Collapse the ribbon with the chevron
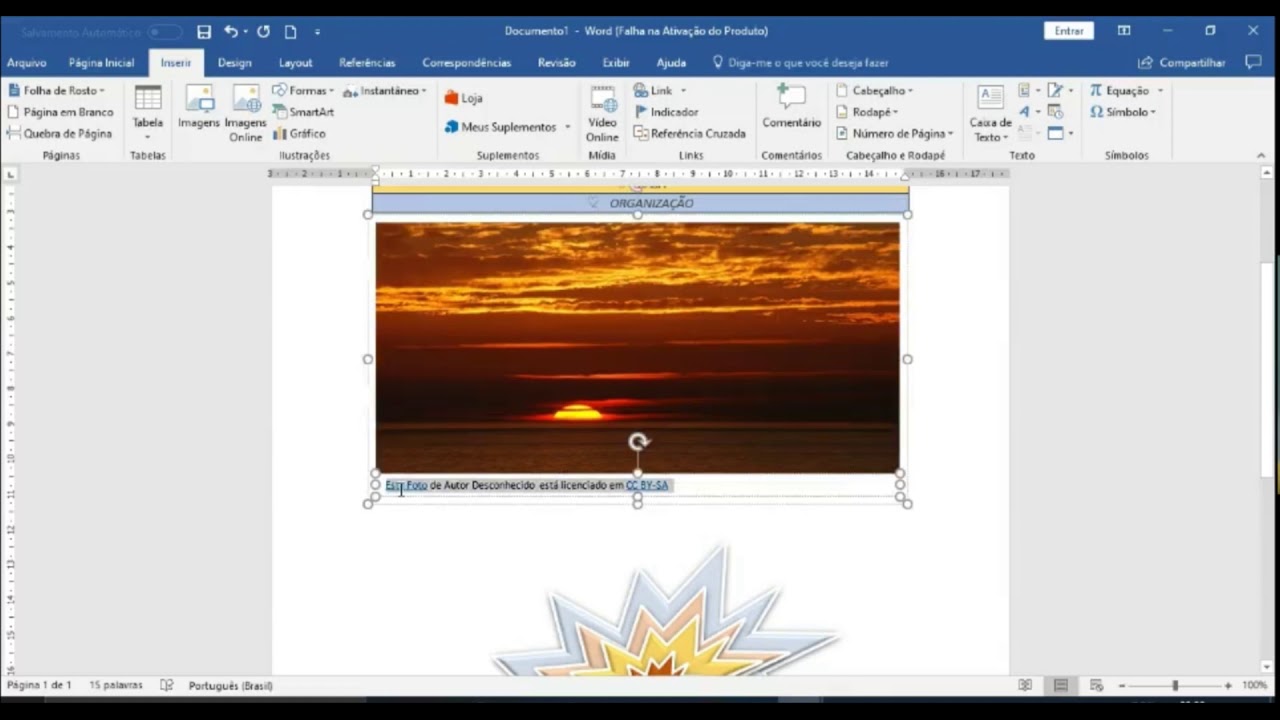The height and width of the screenshot is (720, 1280). pyautogui.click(x=1261, y=155)
